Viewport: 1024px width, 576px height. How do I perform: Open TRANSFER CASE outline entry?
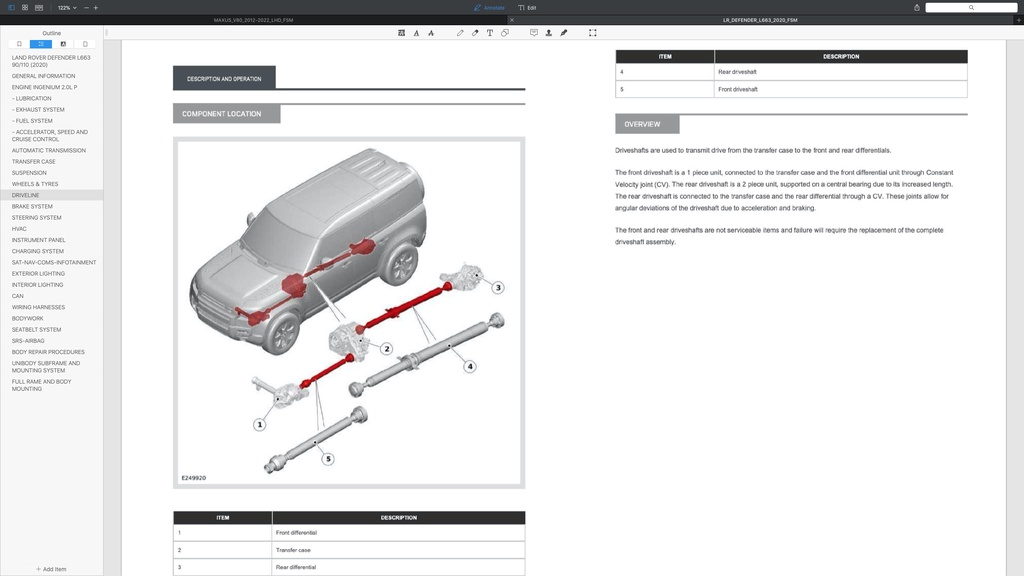click(34, 162)
